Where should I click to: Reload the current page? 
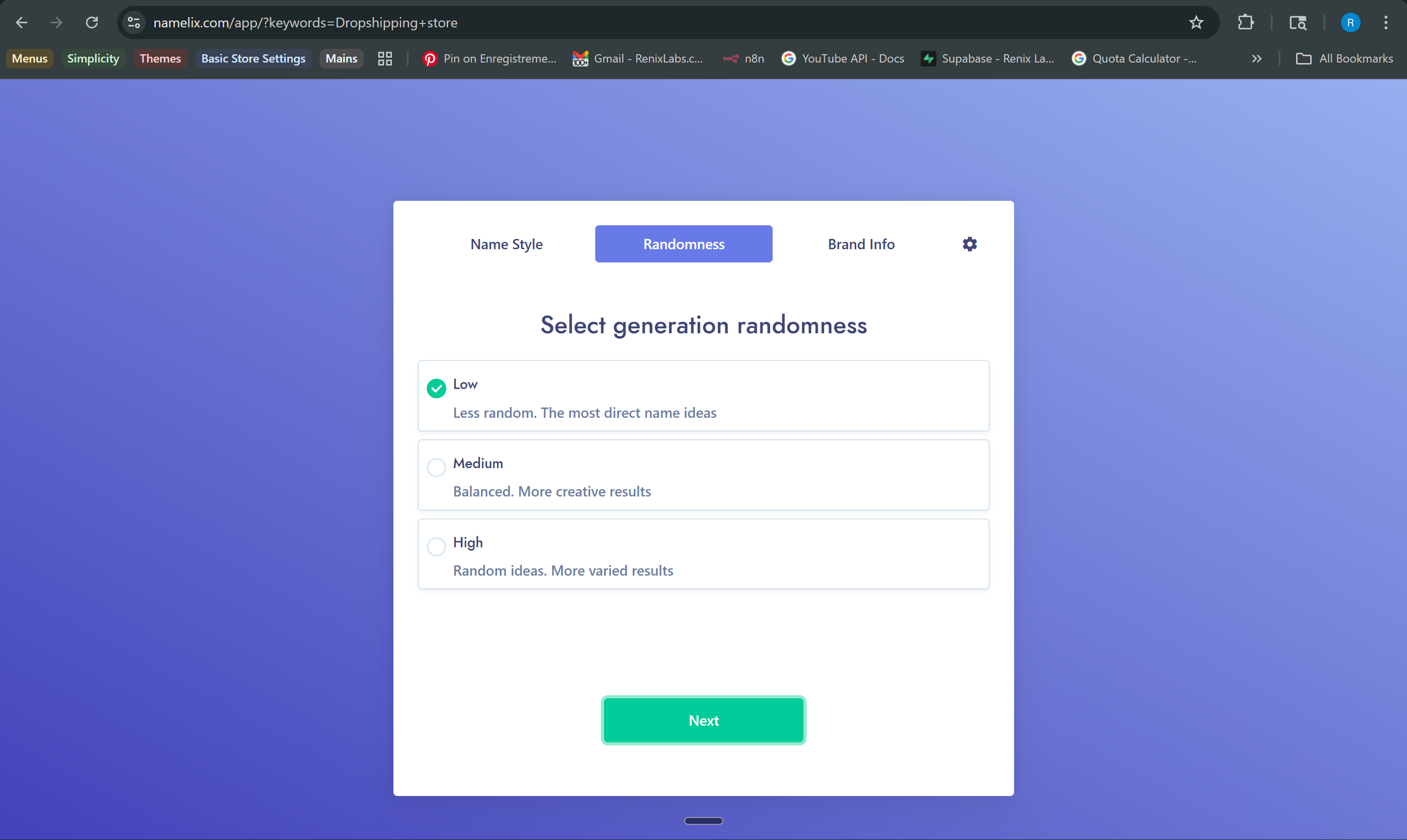(x=92, y=22)
